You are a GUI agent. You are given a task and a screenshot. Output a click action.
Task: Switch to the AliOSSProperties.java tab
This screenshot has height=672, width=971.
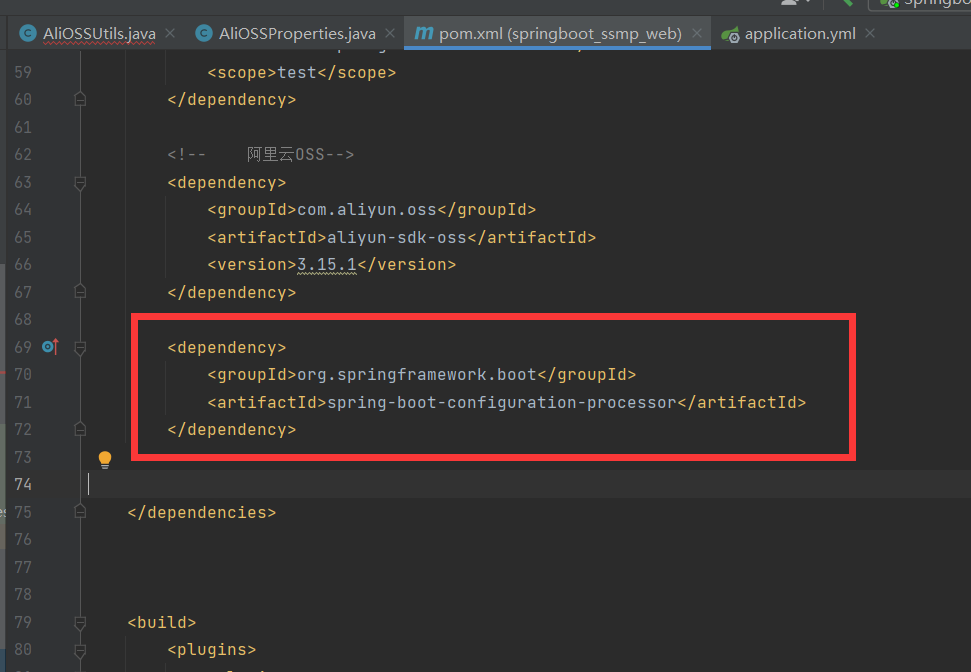297,33
